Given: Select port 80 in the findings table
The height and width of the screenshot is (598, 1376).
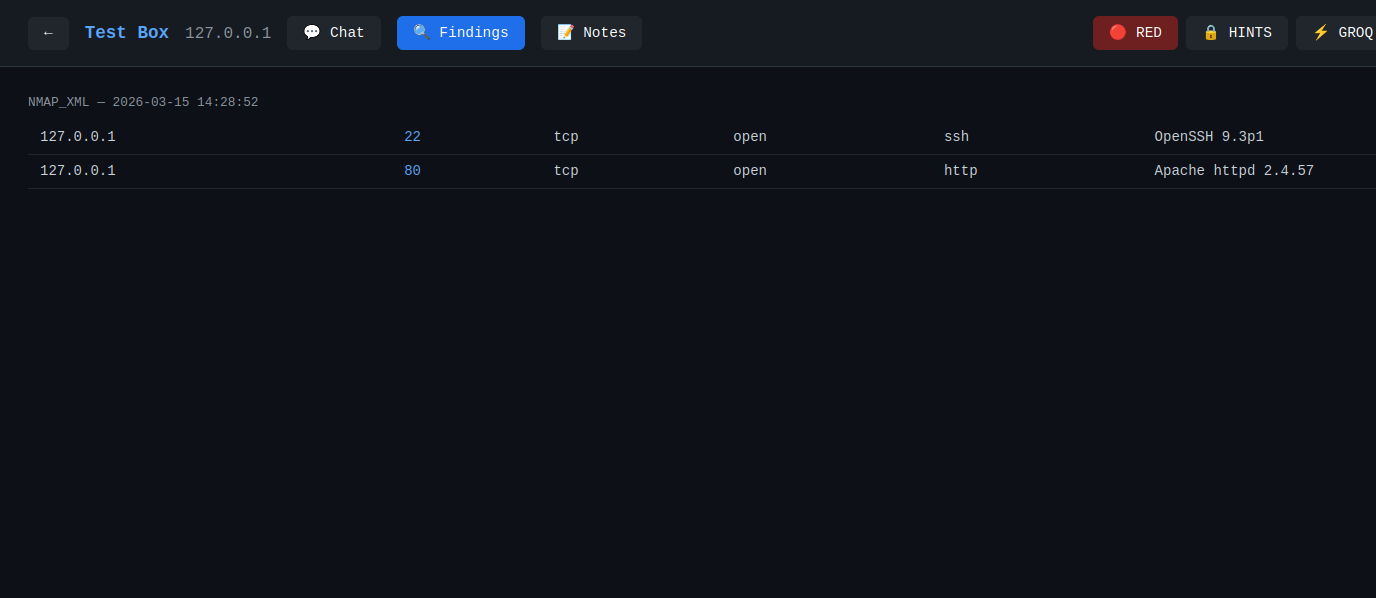Looking at the screenshot, I should pyautogui.click(x=412, y=171).
